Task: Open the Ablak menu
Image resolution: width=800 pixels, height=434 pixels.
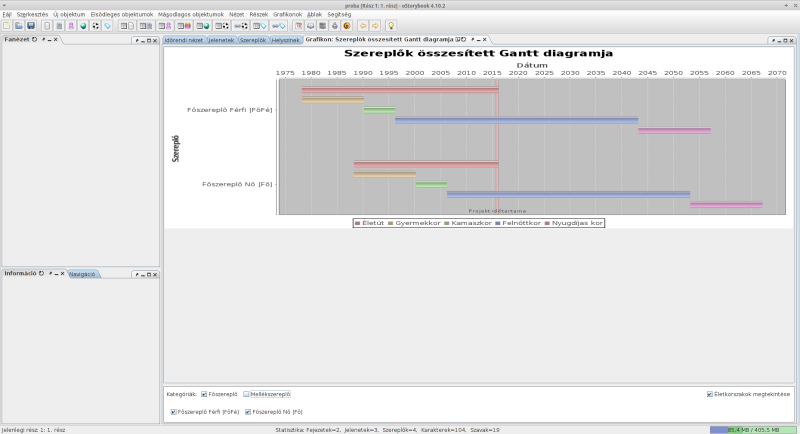Action: [314, 14]
